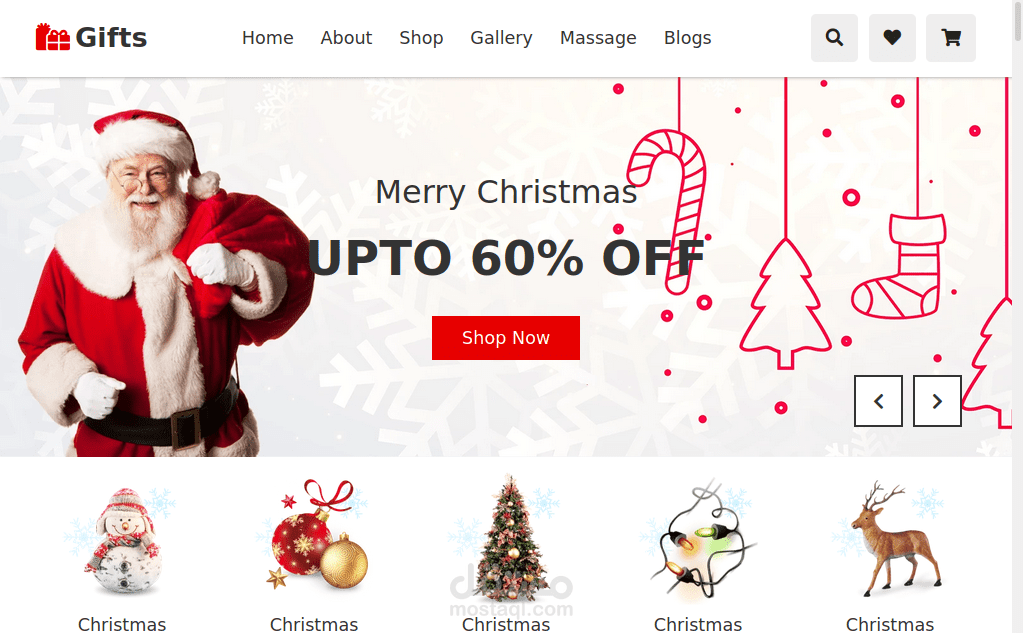
Task: Open the Home menu item
Action: click(267, 38)
